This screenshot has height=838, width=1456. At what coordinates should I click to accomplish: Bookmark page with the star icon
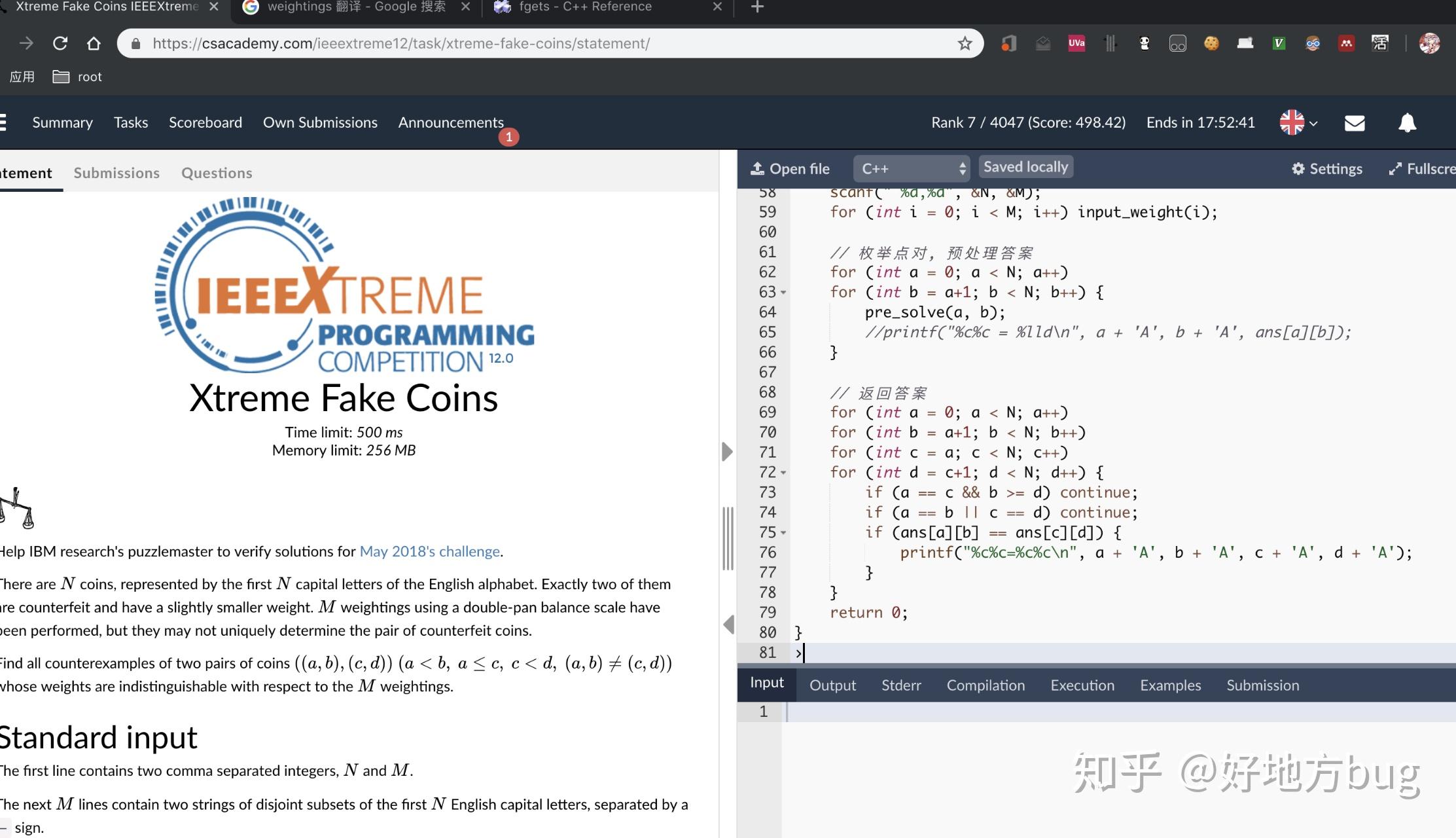965,43
